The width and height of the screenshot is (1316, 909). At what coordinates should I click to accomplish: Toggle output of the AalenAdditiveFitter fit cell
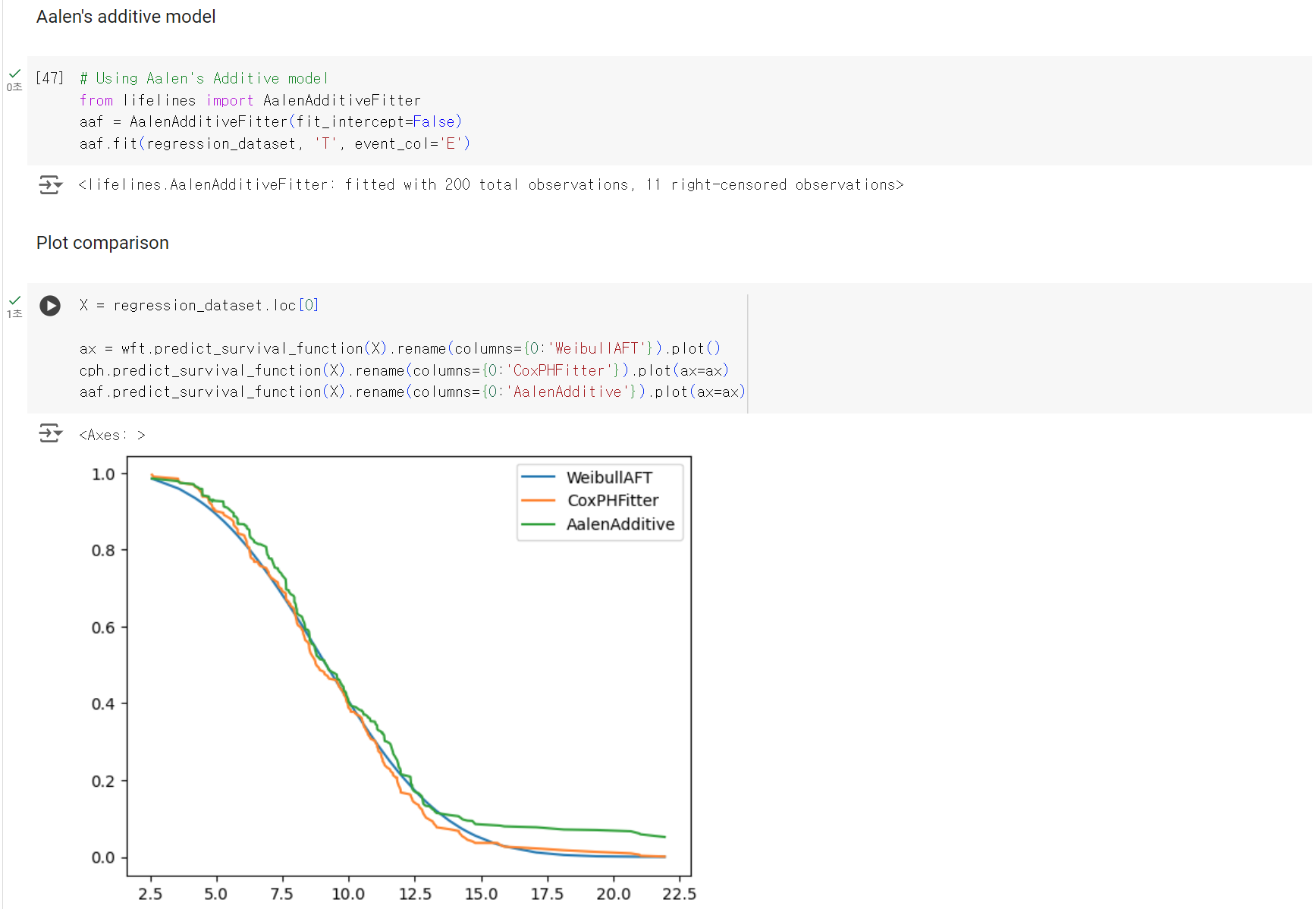50,184
